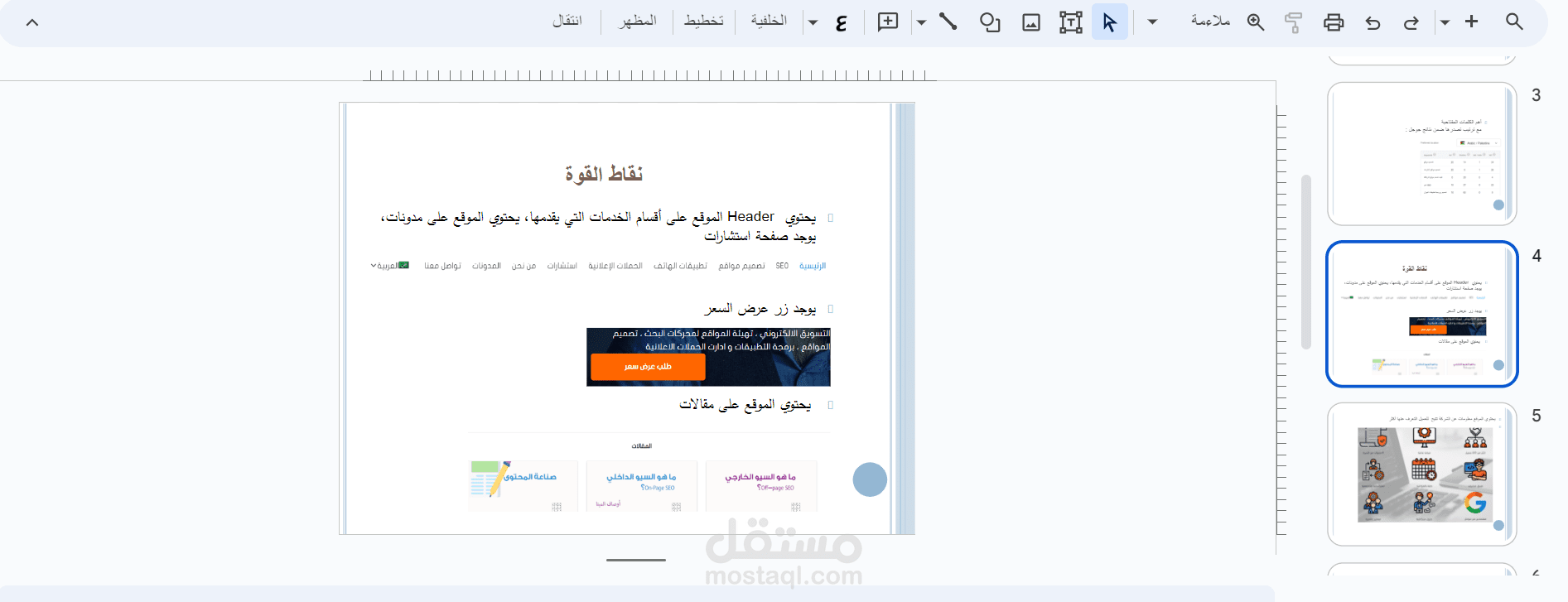
Task: Open the shape tool
Action: tap(990, 22)
